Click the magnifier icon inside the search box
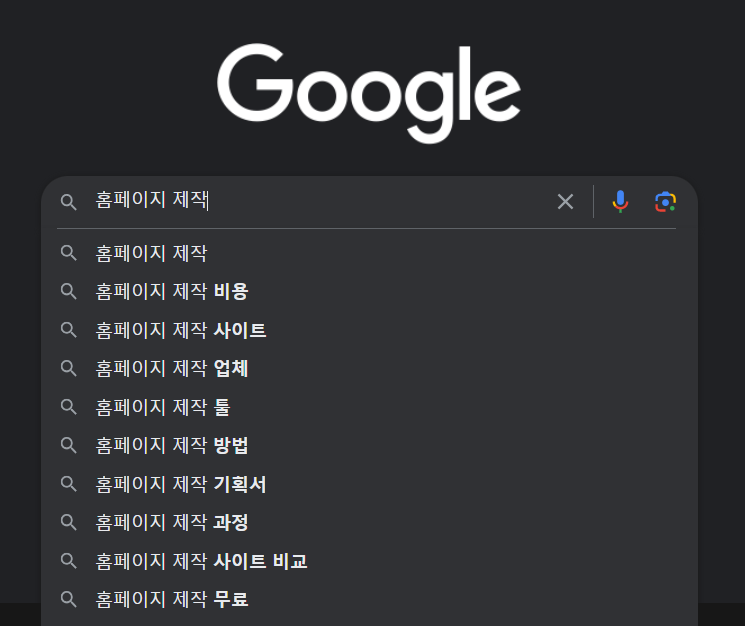 [x=68, y=202]
